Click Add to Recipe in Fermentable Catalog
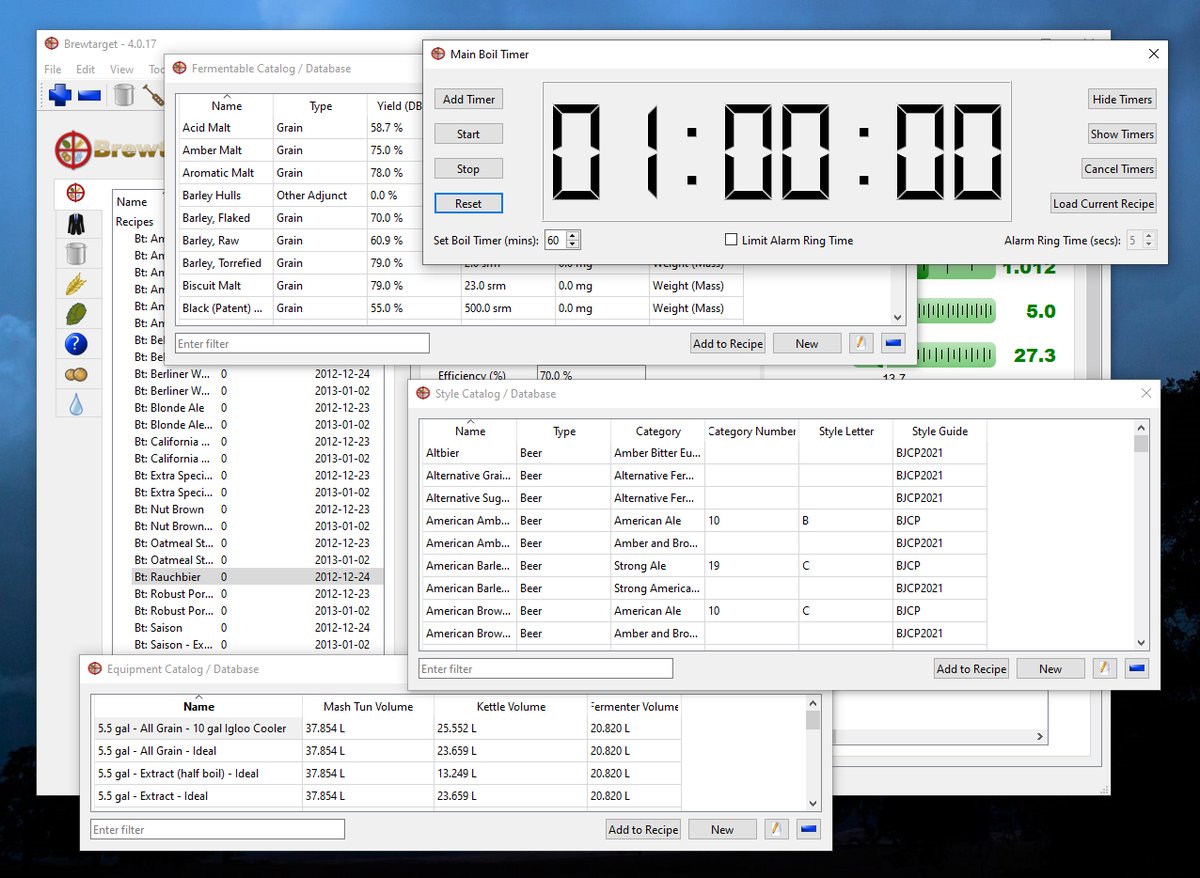 tap(728, 343)
